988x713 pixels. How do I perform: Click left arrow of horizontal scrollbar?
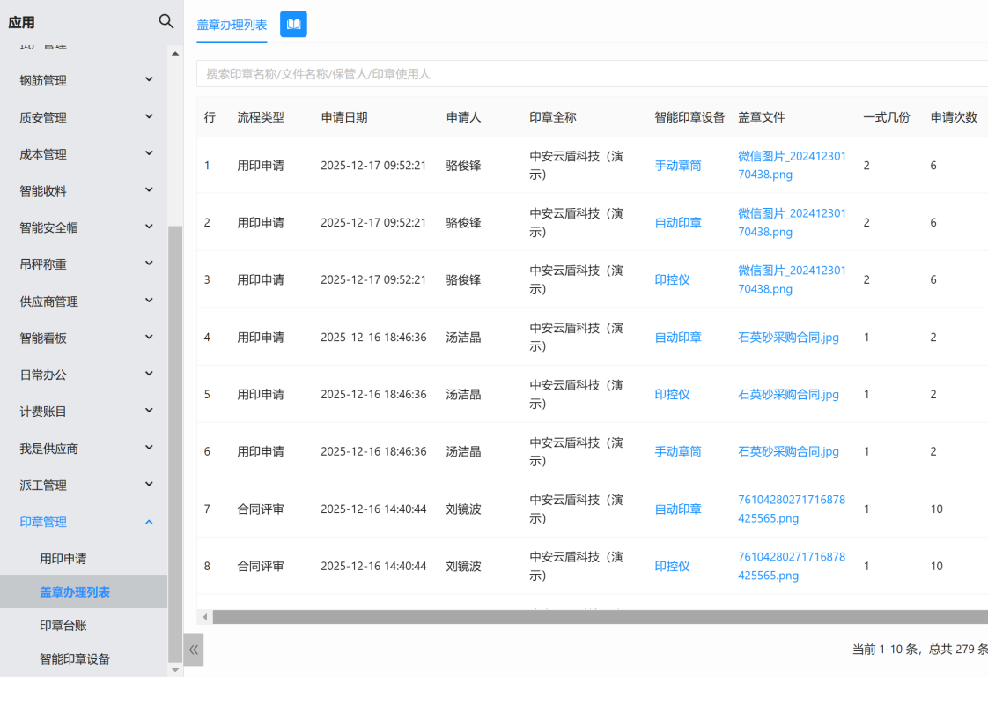pos(204,617)
